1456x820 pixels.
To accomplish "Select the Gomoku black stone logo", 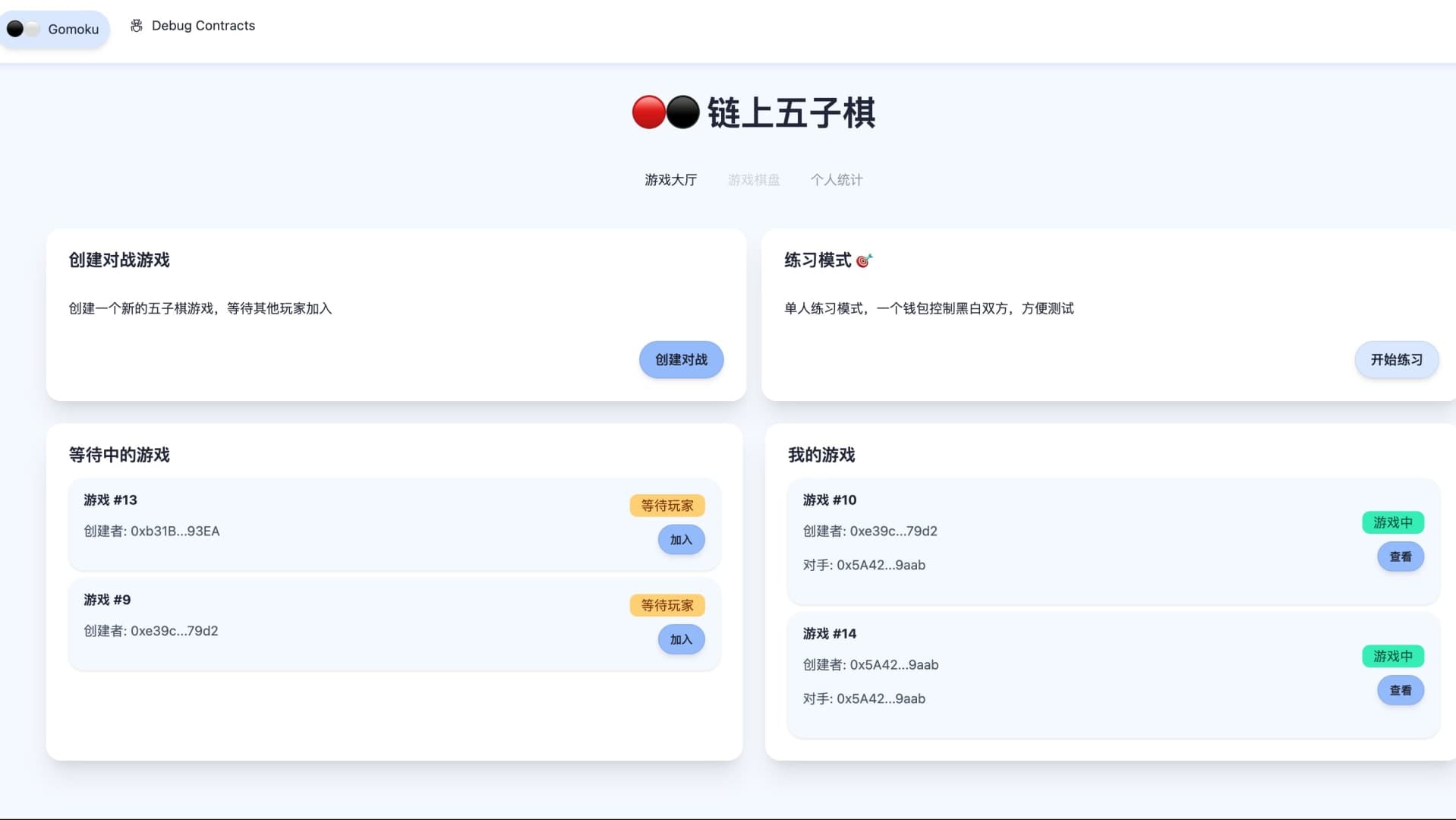I will click(14, 28).
